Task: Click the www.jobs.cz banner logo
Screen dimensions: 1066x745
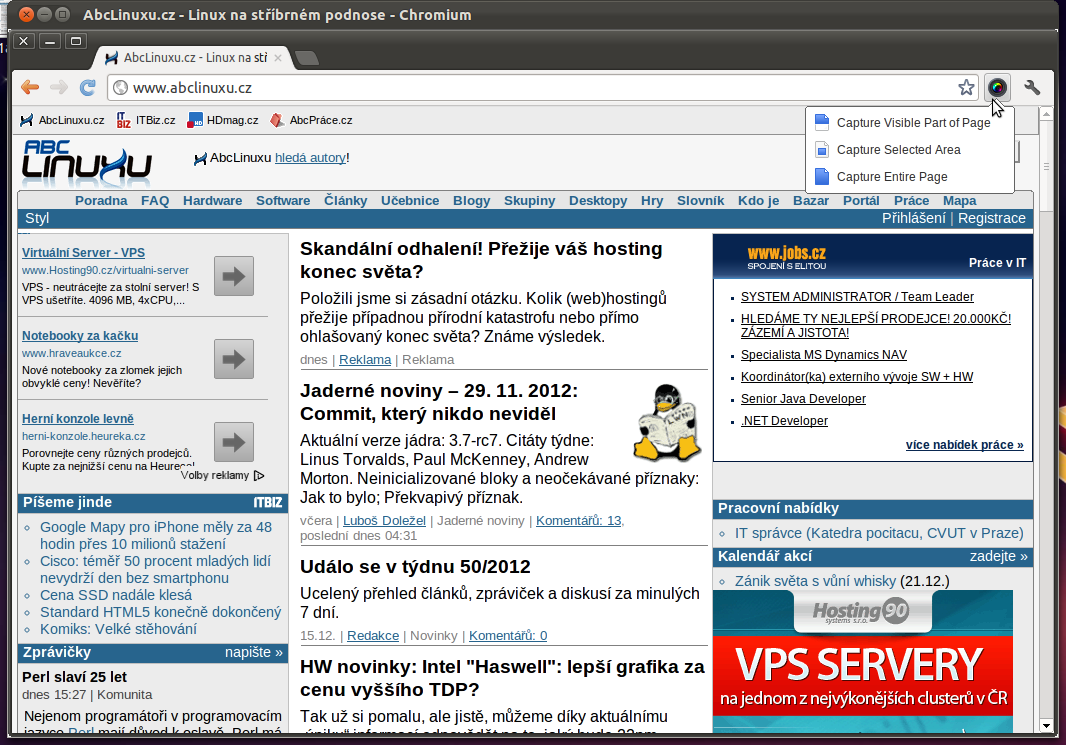Action: click(787, 257)
